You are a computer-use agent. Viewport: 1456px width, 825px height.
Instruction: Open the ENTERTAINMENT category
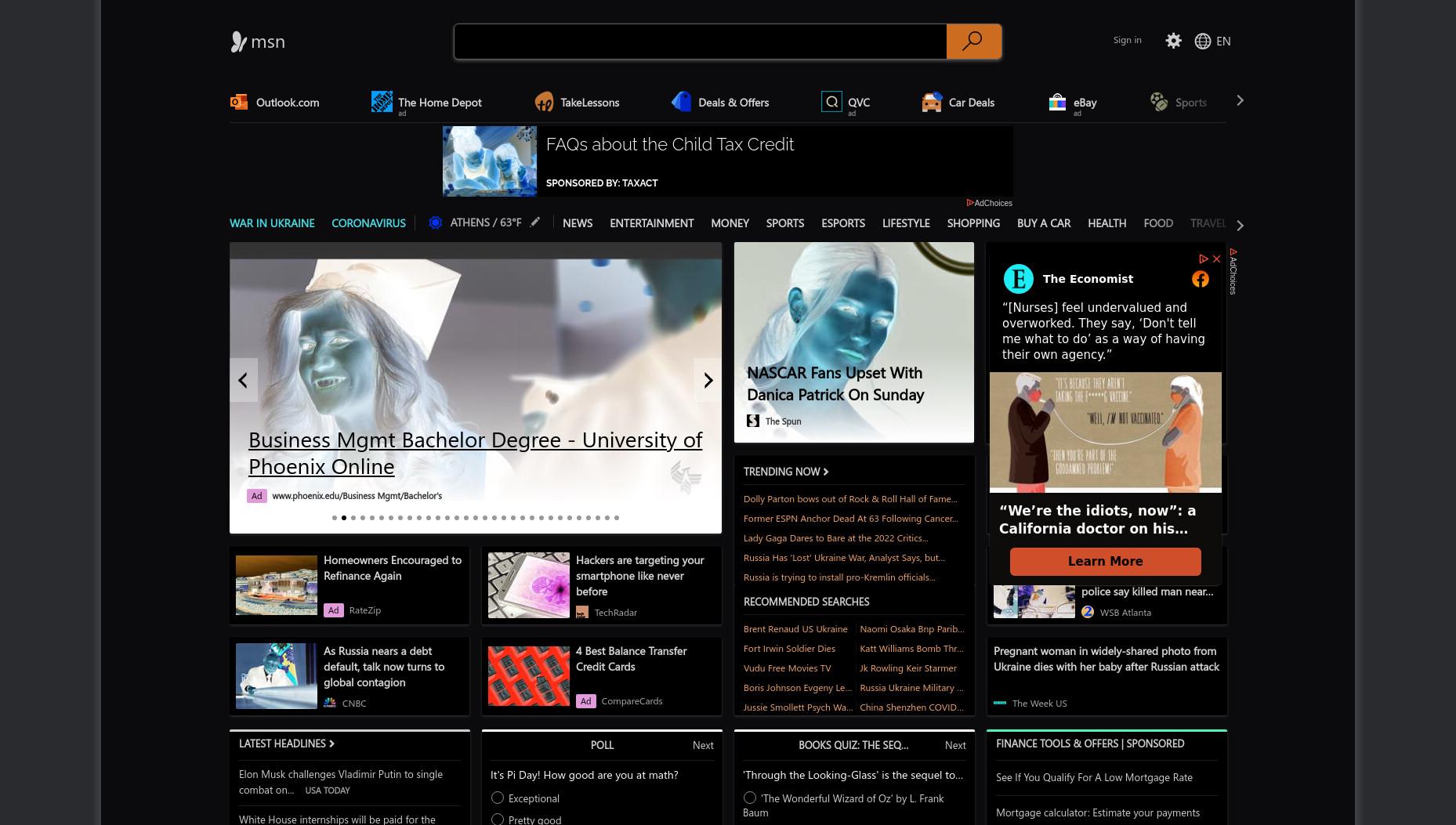(652, 223)
